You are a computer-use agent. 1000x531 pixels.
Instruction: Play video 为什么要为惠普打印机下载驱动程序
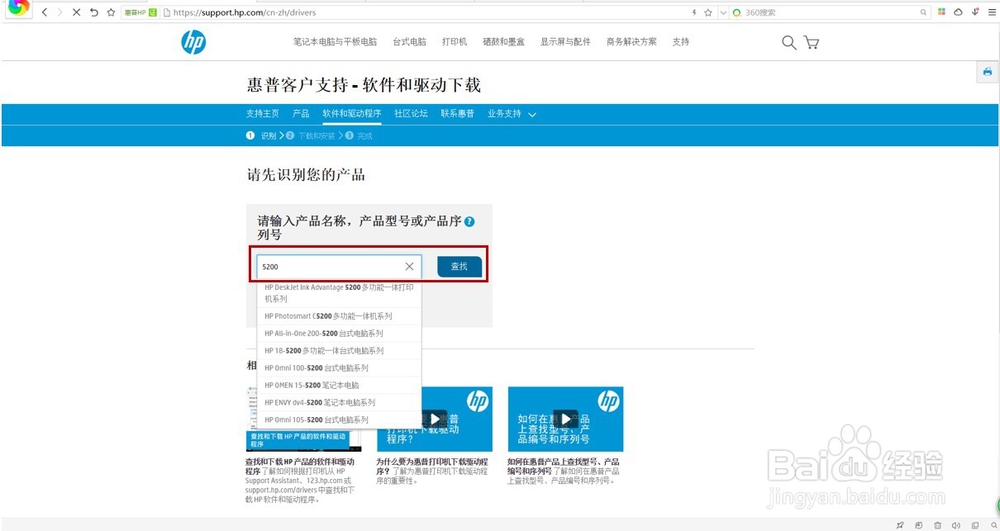(x=435, y=419)
